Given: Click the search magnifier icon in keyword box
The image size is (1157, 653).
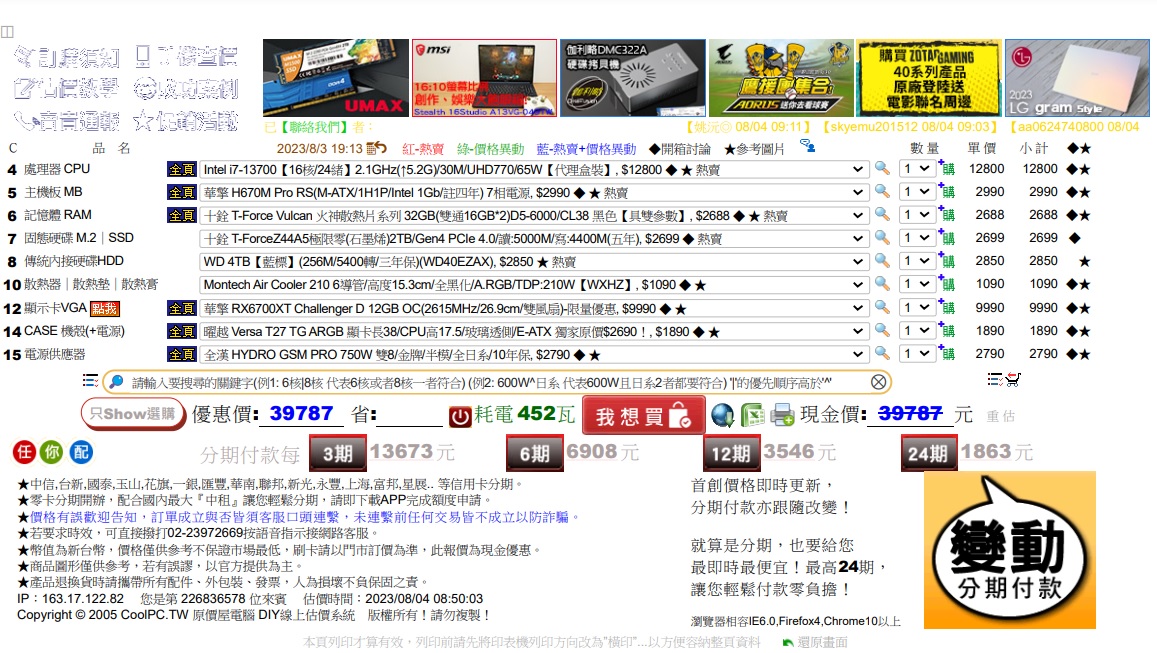Looking at the screenshot, I should point(116,381).
